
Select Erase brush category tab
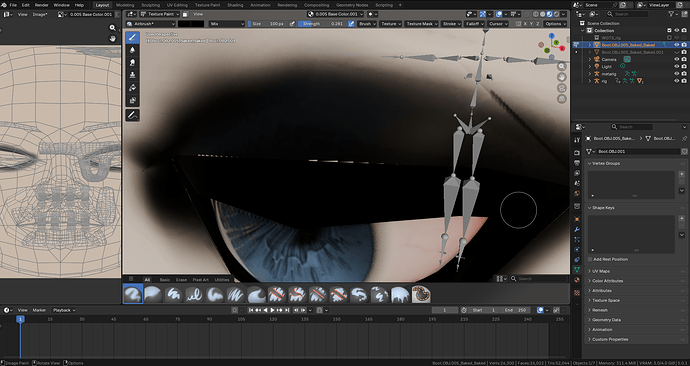point(181,280)
